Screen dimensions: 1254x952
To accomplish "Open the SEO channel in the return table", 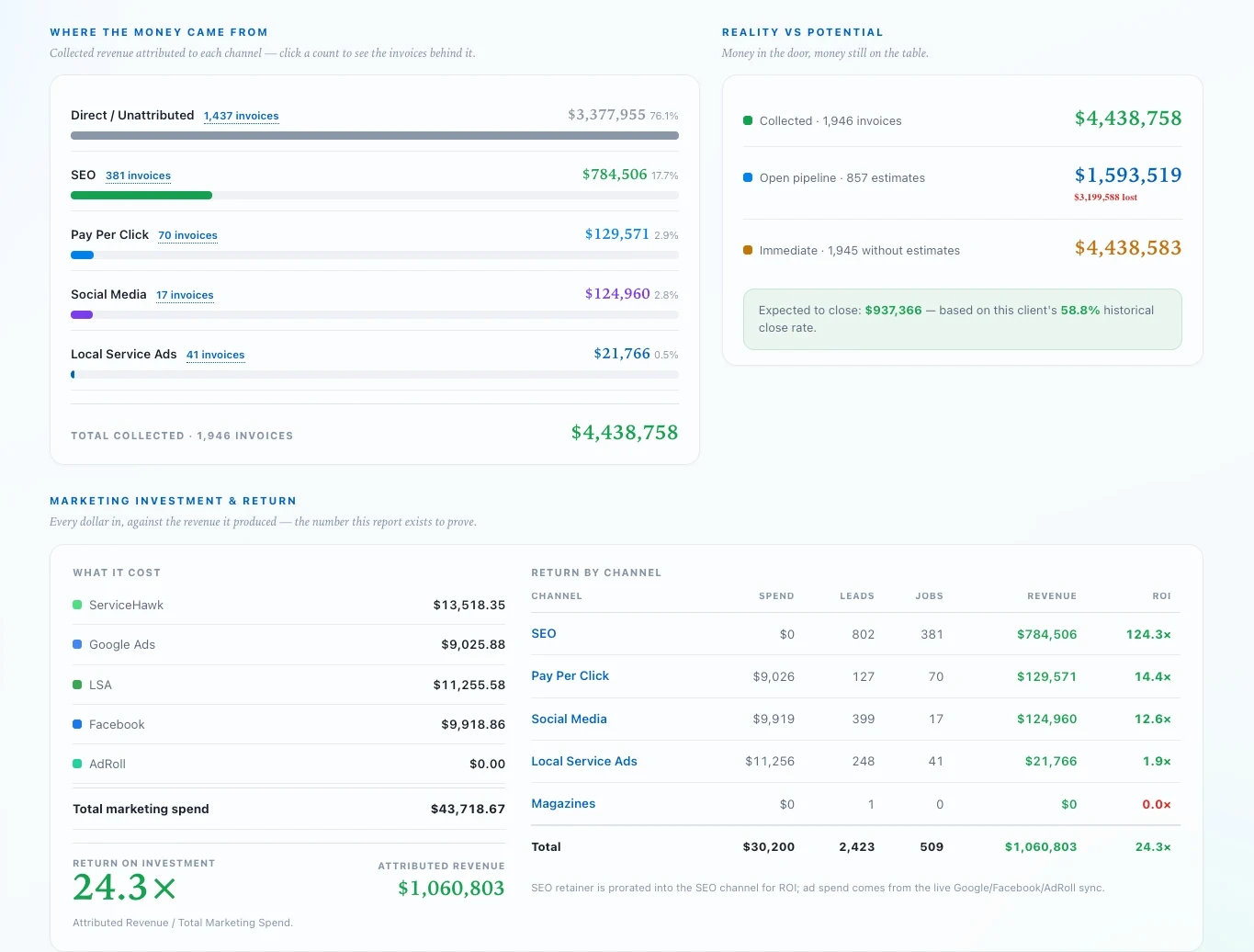I will (544, 633).
